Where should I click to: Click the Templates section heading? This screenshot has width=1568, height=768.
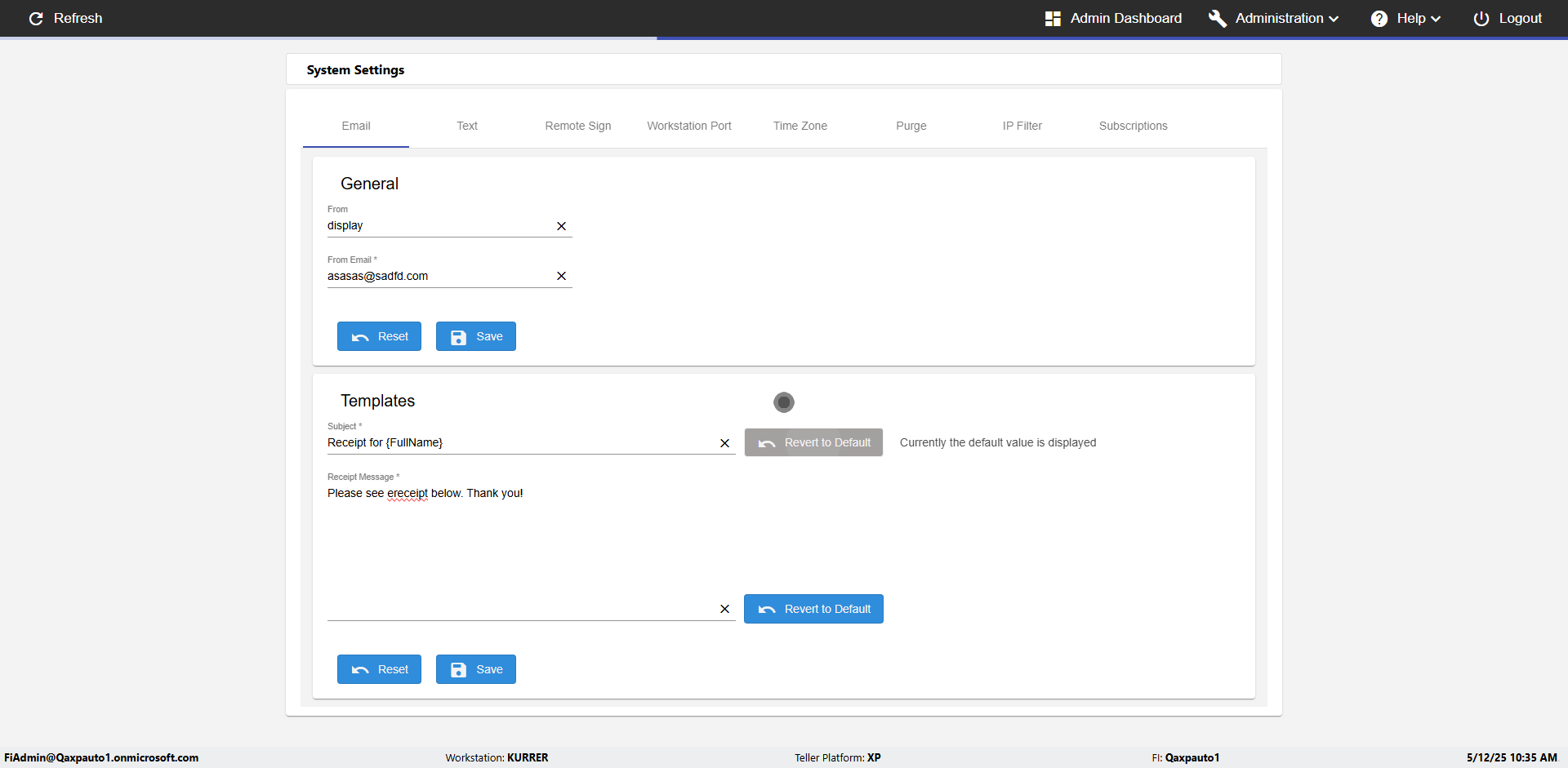tap(377, 401)
